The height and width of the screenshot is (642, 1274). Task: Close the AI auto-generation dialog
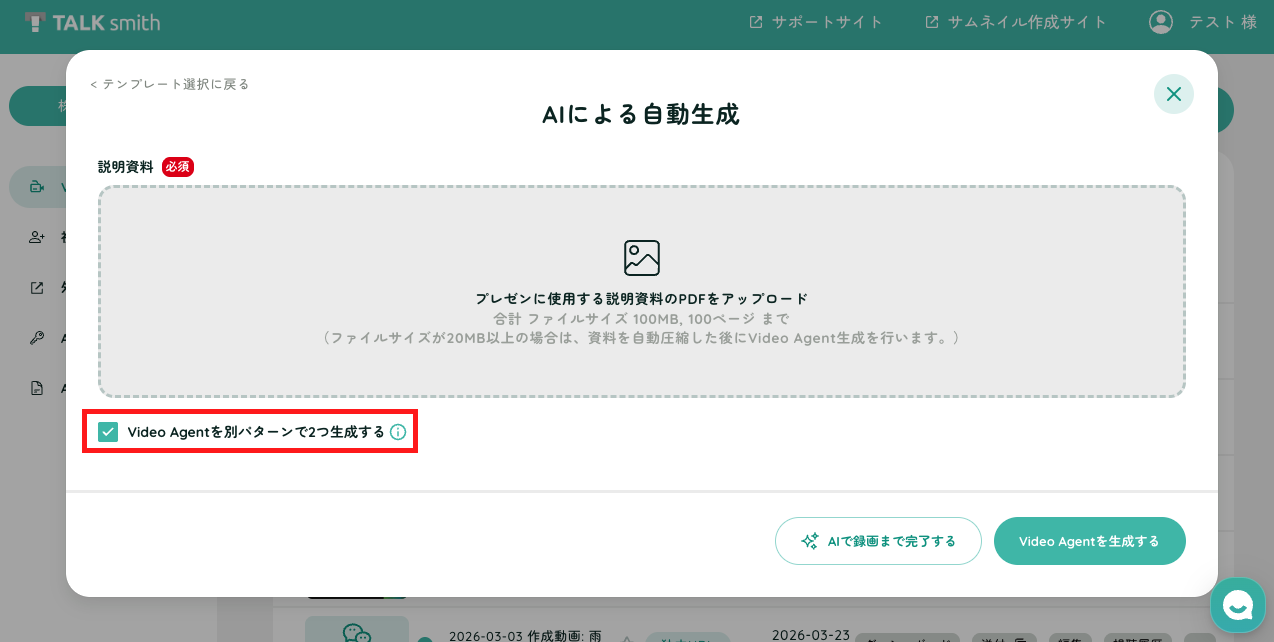tap(1173, 94)
